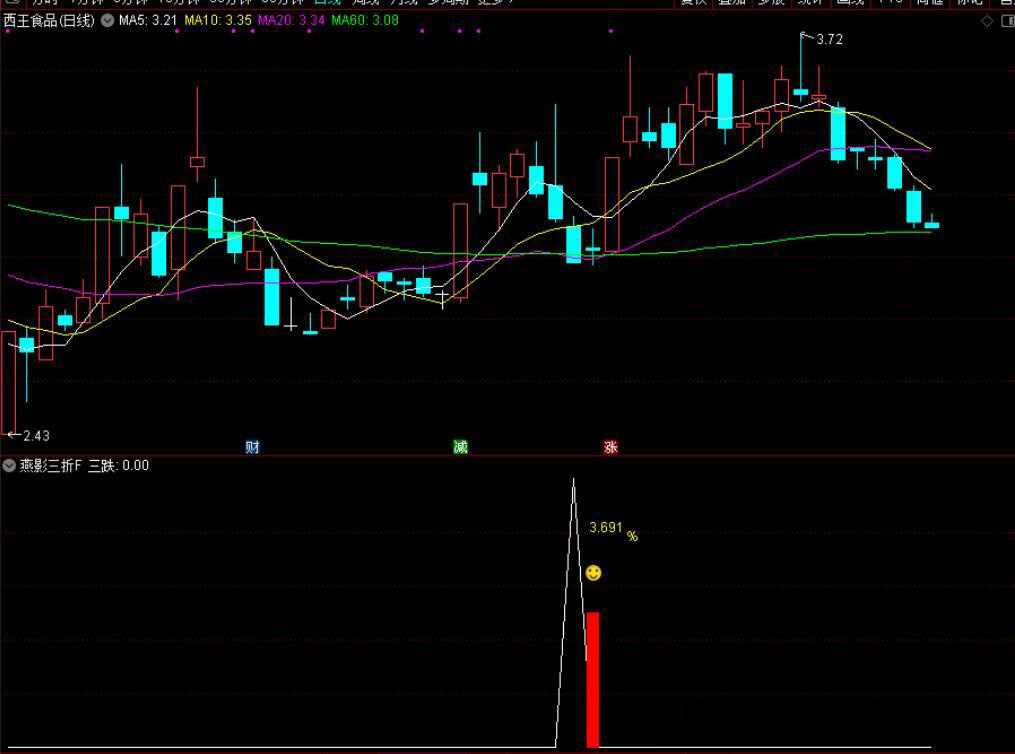Click the yellow smiley face signal icon
Viewport: 1015px width, 754px height.
click(x=593, y=573)
